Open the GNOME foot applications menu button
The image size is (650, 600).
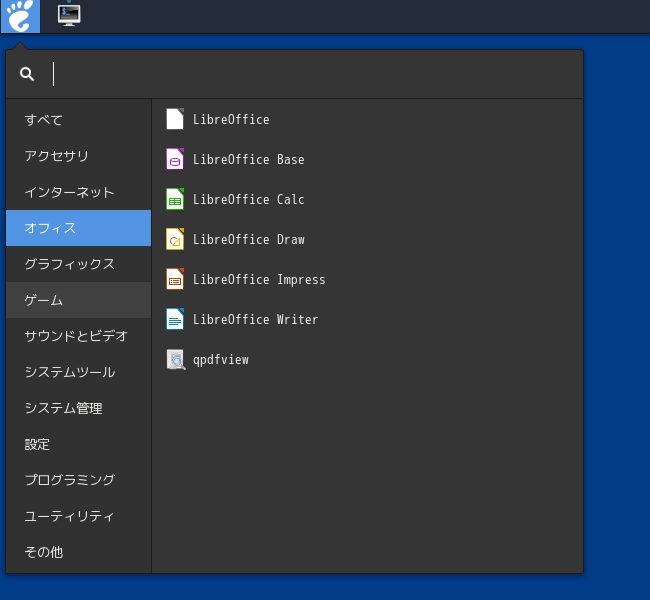[x=20, y=16]
